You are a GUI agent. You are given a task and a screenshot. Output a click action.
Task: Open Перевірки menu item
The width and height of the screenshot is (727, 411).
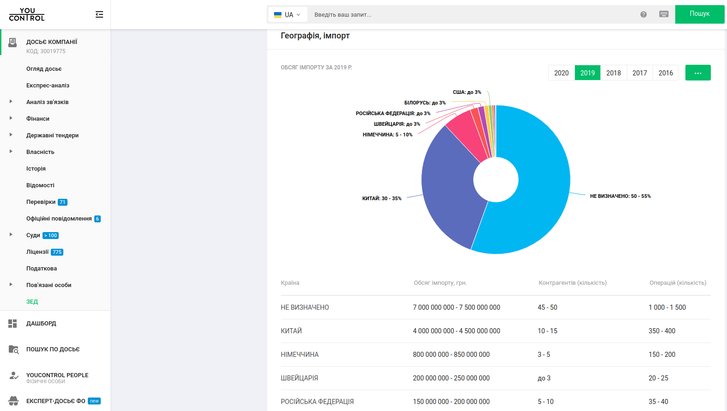(x=41, y=202)
